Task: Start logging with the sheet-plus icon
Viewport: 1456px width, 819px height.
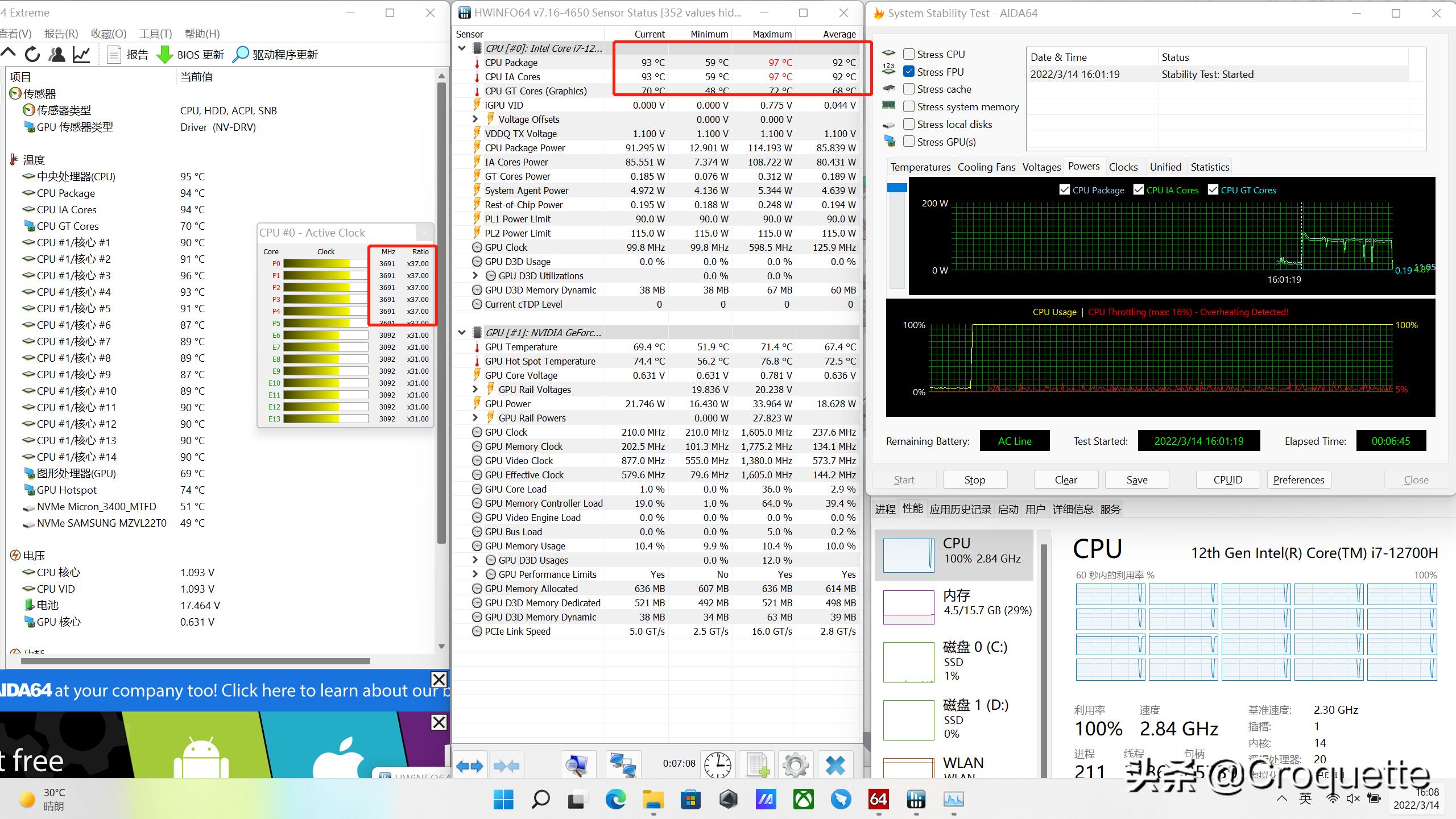Action: [x=758, y=765]
